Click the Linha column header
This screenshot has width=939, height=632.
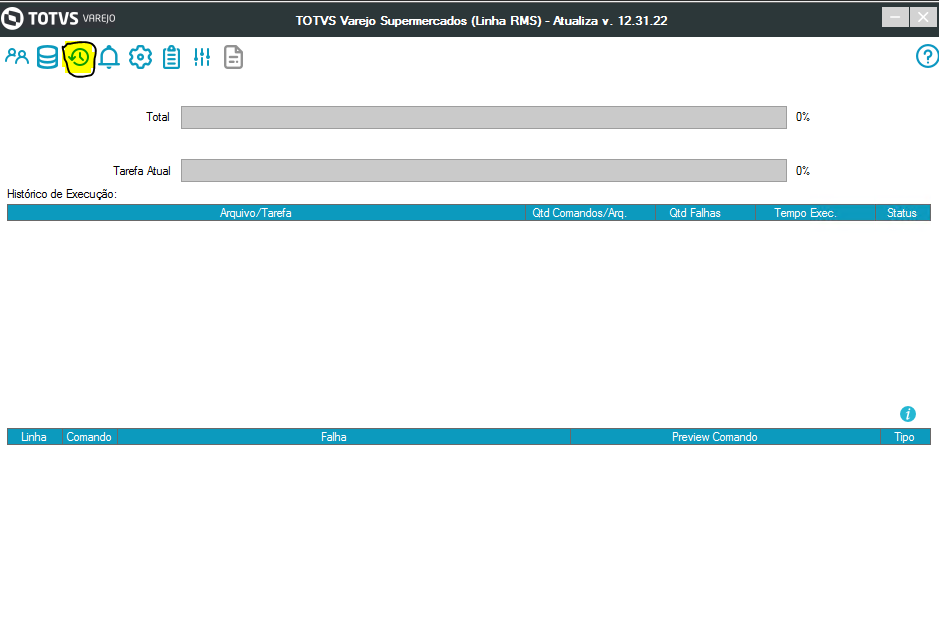point(35,437)
